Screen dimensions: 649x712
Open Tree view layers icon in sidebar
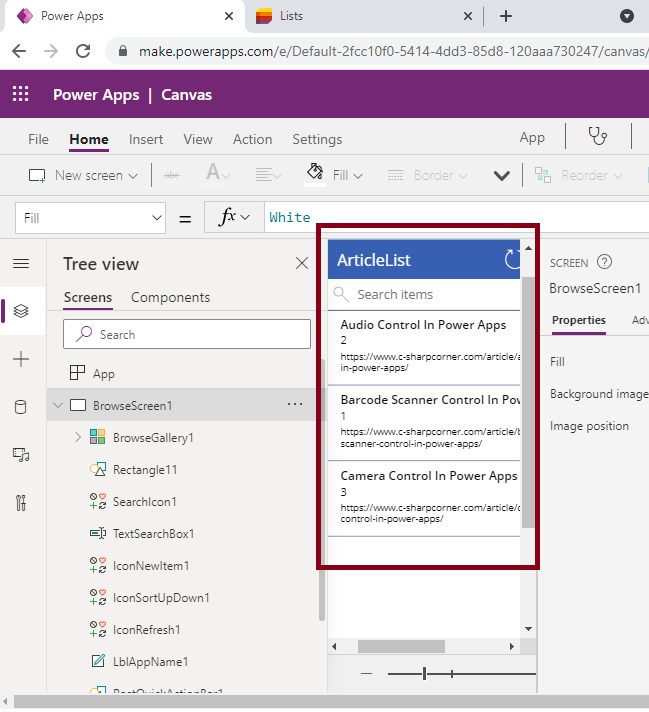[21, 311]
